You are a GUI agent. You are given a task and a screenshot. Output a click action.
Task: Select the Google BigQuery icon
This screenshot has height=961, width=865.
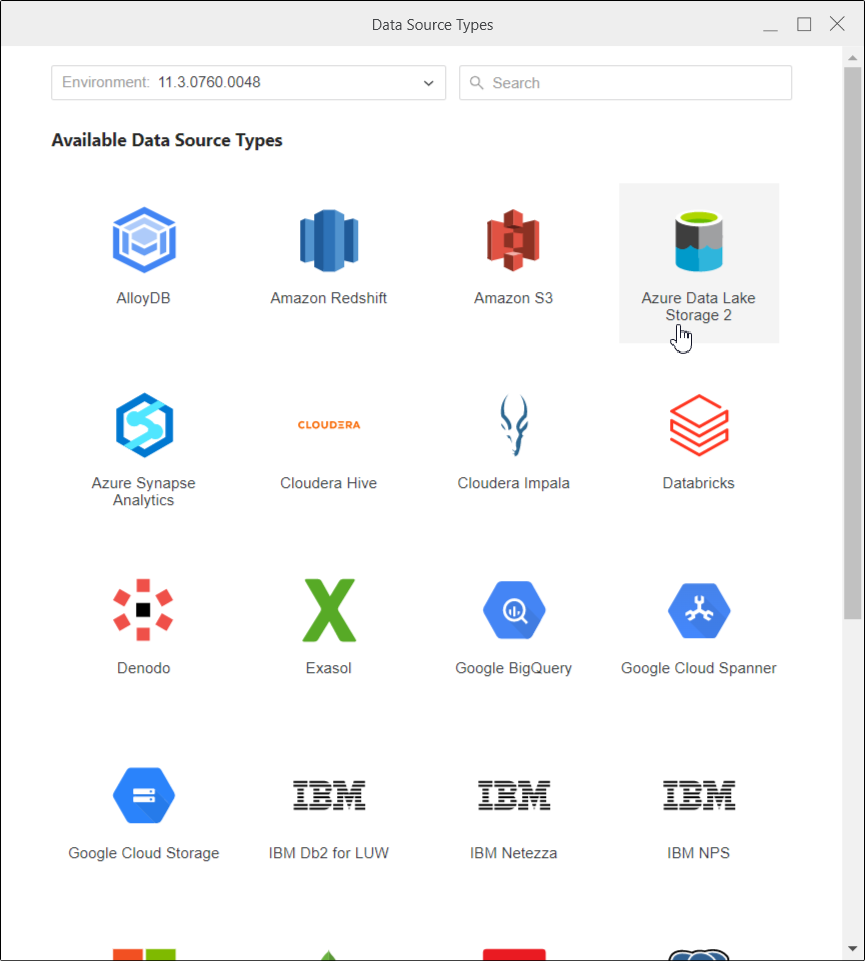point(513,609)
